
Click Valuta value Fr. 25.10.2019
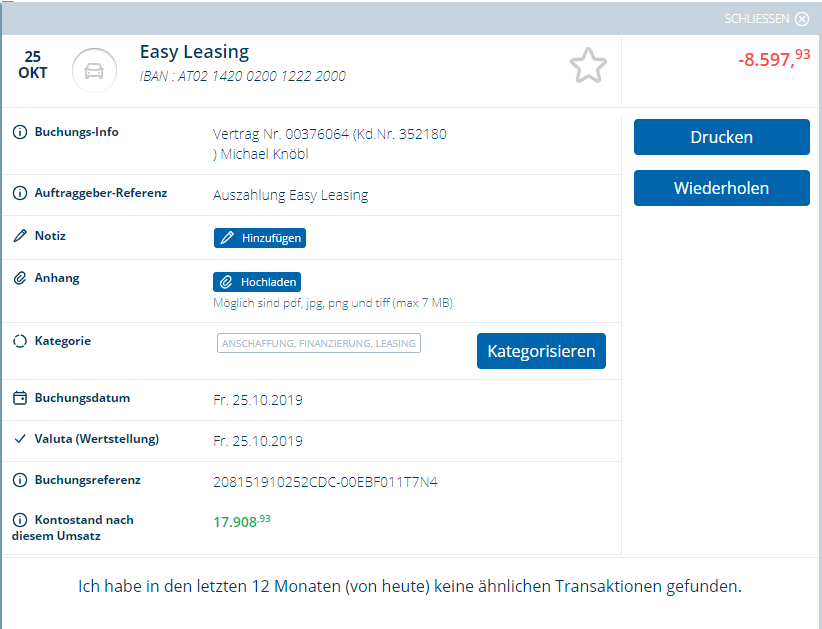click(258, 441)
